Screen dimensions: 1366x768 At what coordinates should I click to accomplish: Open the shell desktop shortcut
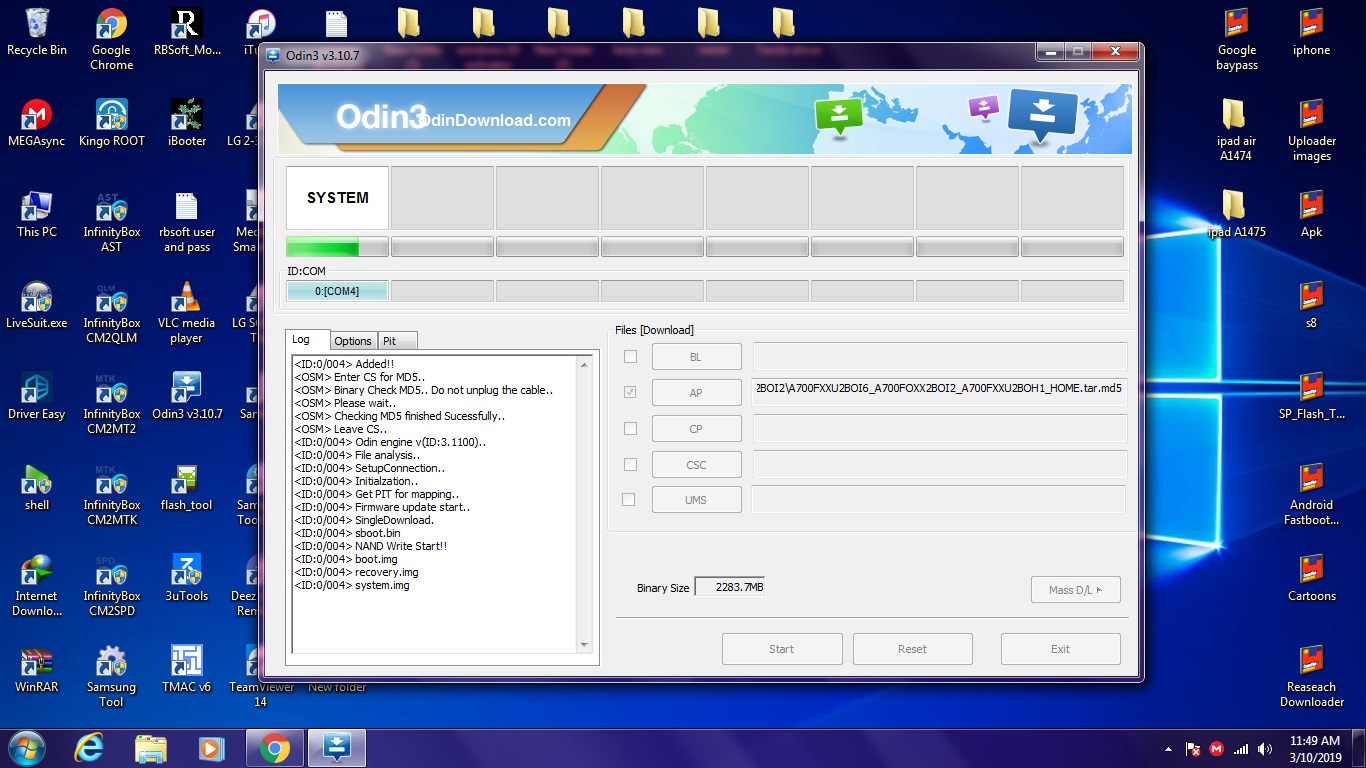37,488
